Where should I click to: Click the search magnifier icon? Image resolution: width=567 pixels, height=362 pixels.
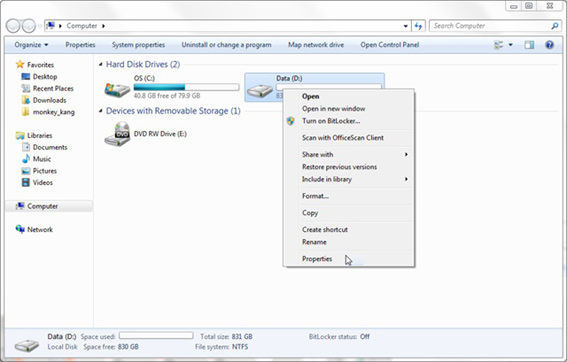555,26
